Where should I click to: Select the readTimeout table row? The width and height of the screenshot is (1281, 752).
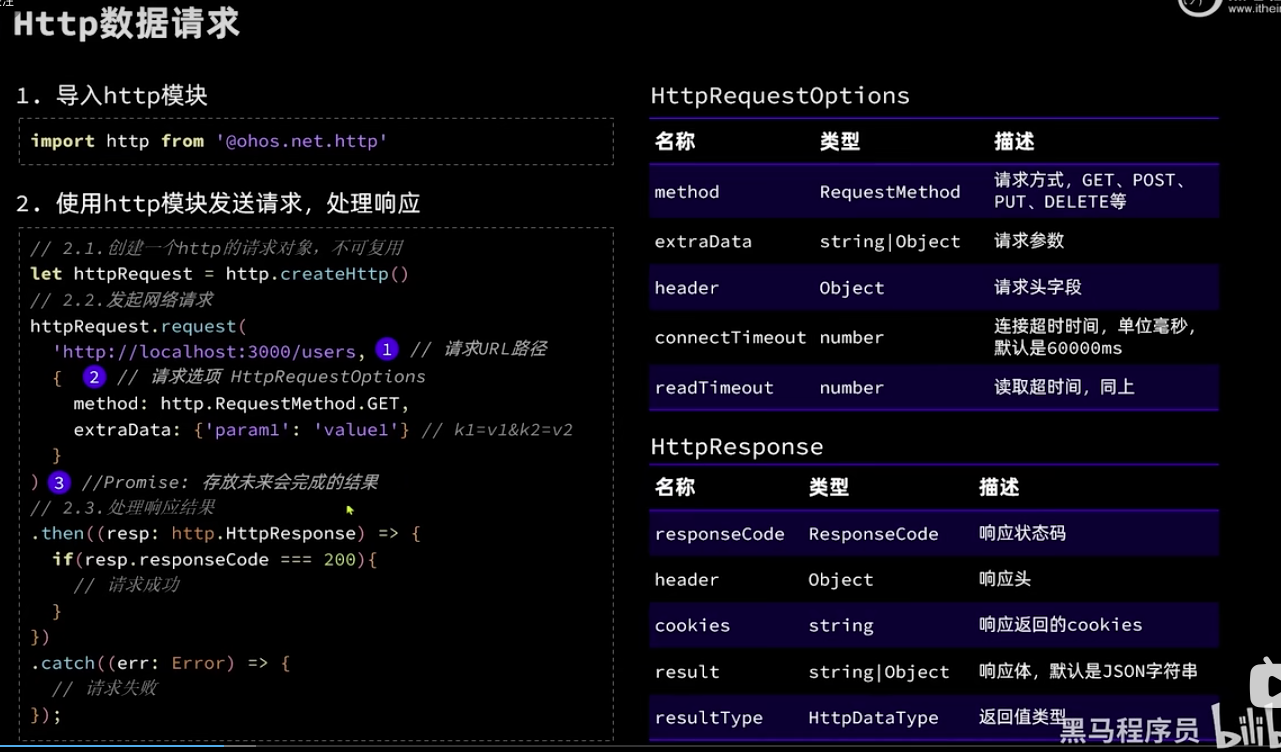point(714,388)
